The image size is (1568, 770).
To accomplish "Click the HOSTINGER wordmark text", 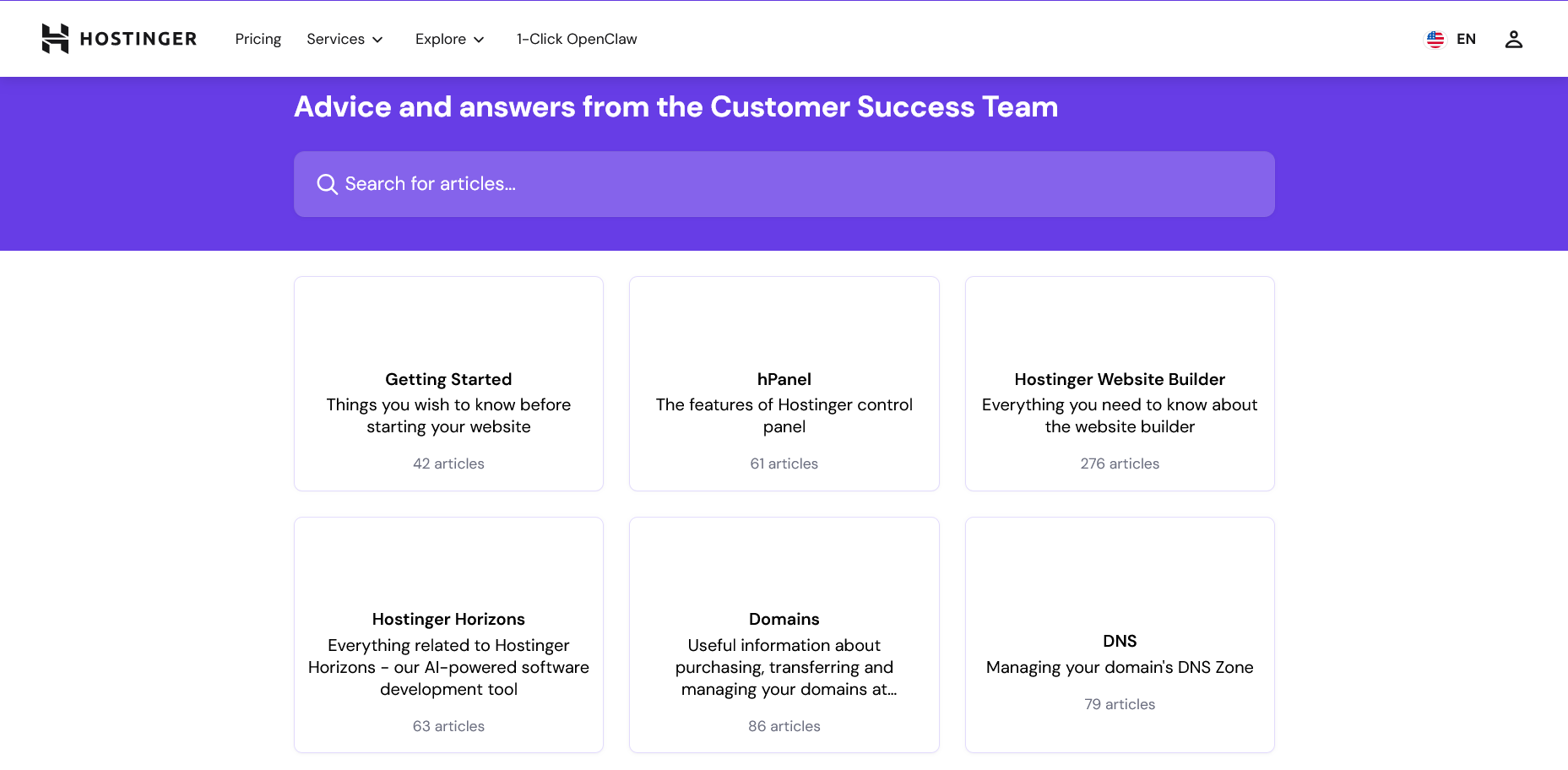I will 138,39.
